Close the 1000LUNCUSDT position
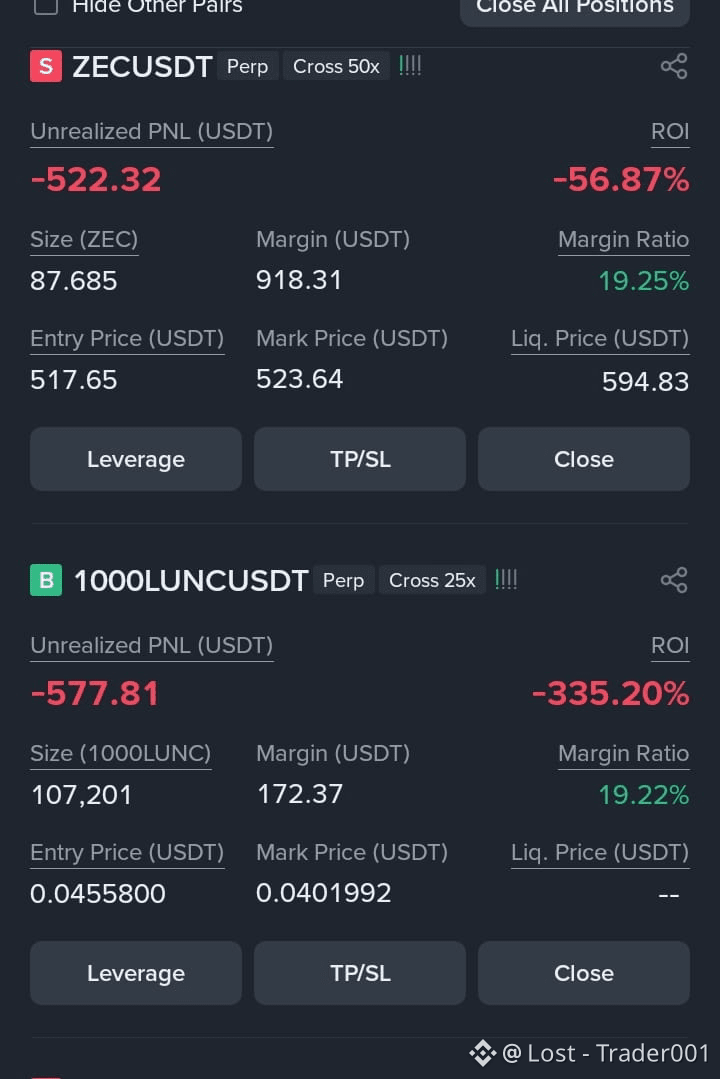 pos(584,973)
